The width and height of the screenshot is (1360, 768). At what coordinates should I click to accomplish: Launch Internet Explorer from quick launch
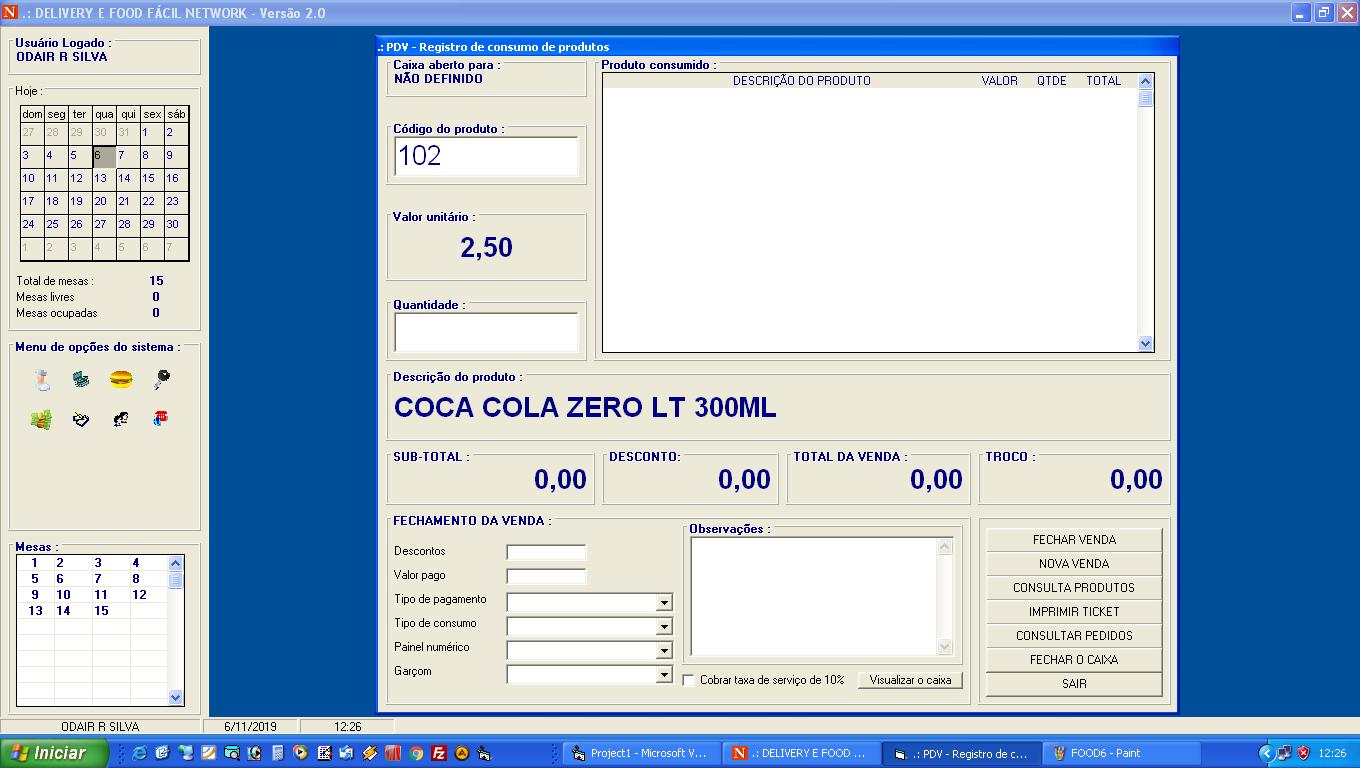point(140,753)
